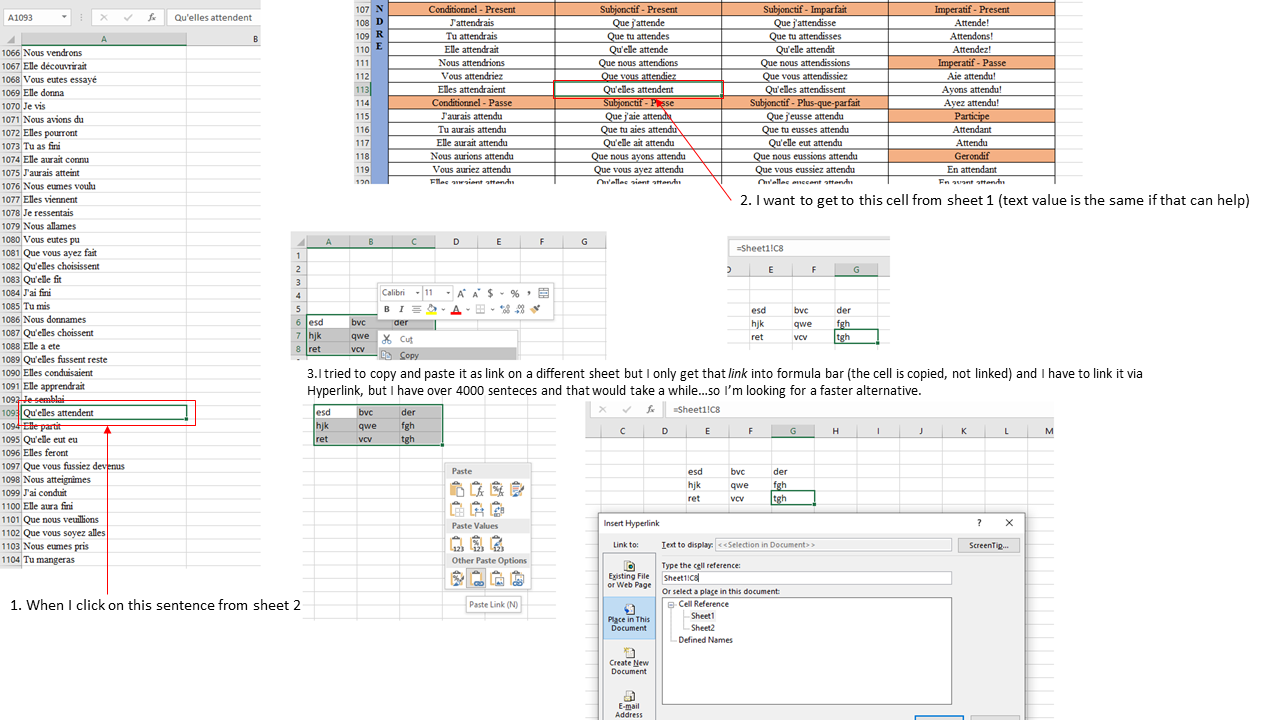
Task: Select Place in This Document link type
Action: pyautogui.click(x=629, y=617)
